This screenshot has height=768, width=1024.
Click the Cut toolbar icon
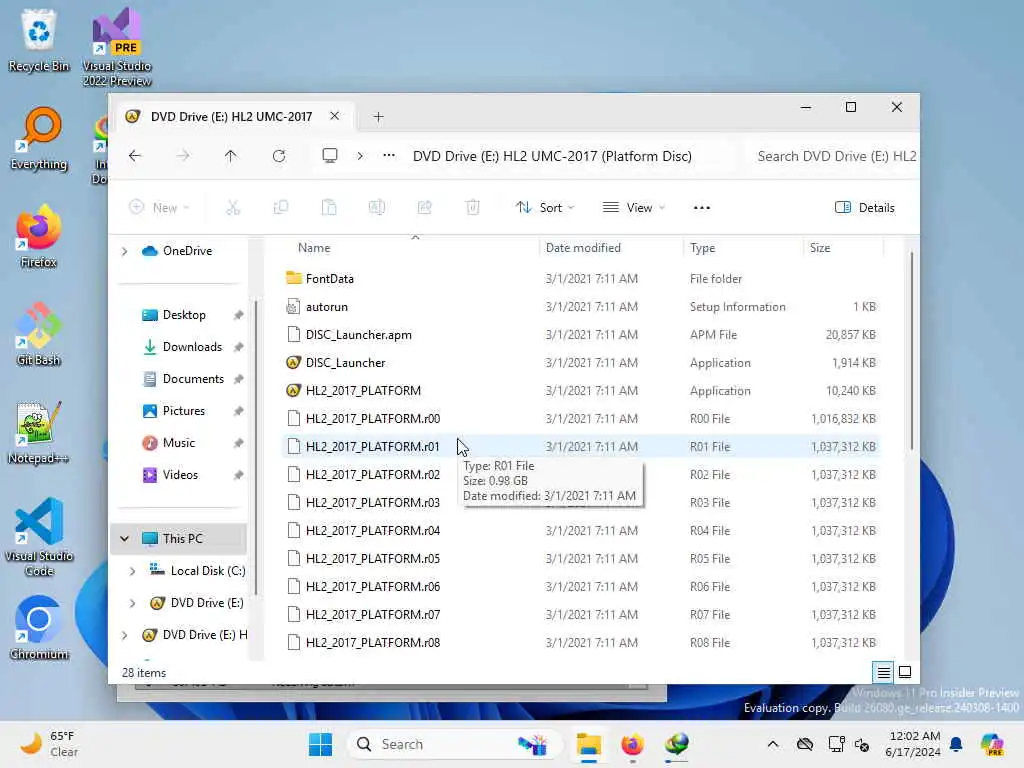point(233,208)
